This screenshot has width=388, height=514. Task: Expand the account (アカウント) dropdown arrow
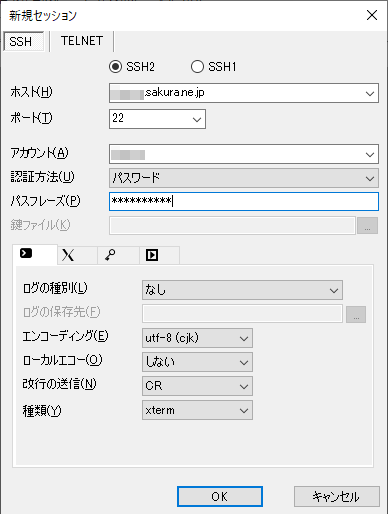point(370,154)
